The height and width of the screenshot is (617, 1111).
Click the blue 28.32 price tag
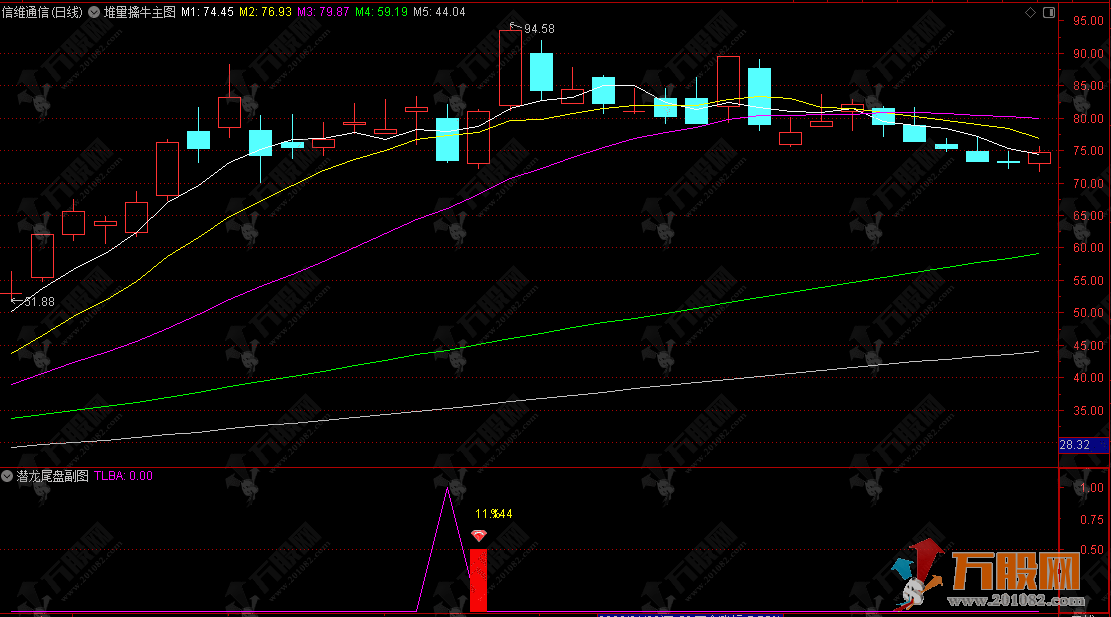[x=1074, y=444]
